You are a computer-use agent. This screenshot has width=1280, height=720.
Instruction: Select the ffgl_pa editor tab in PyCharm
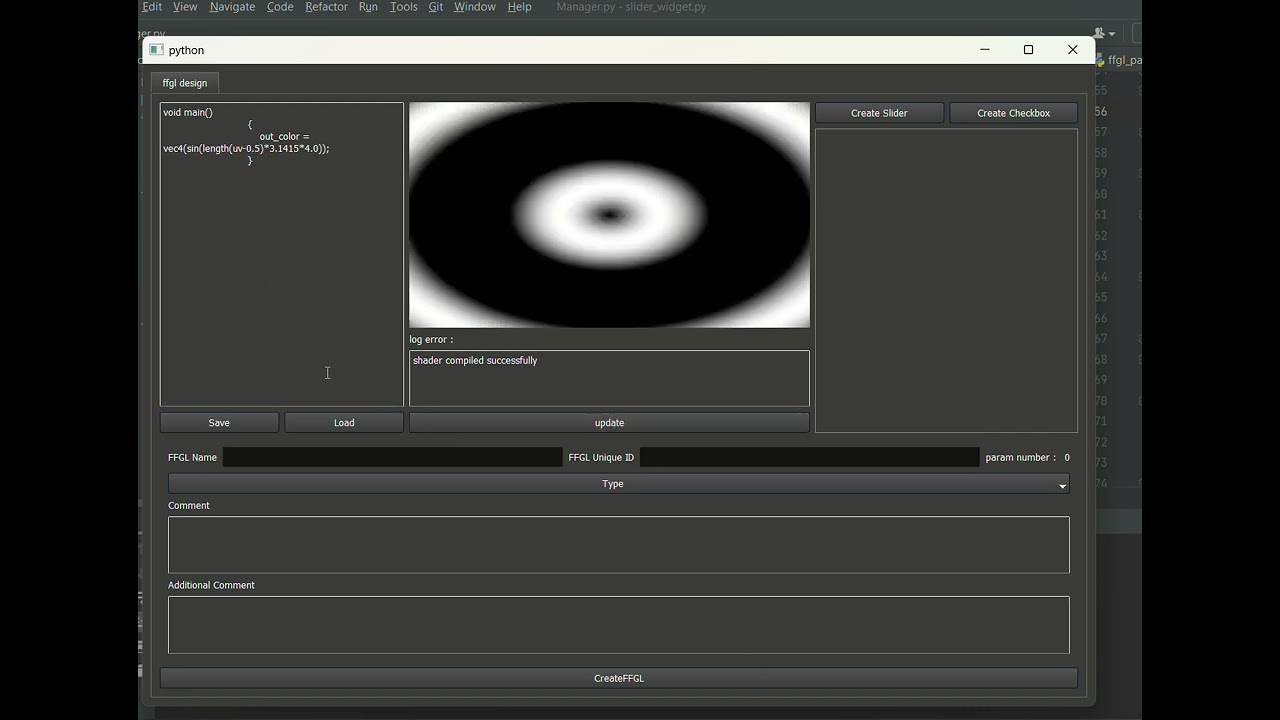point(1120,60)
